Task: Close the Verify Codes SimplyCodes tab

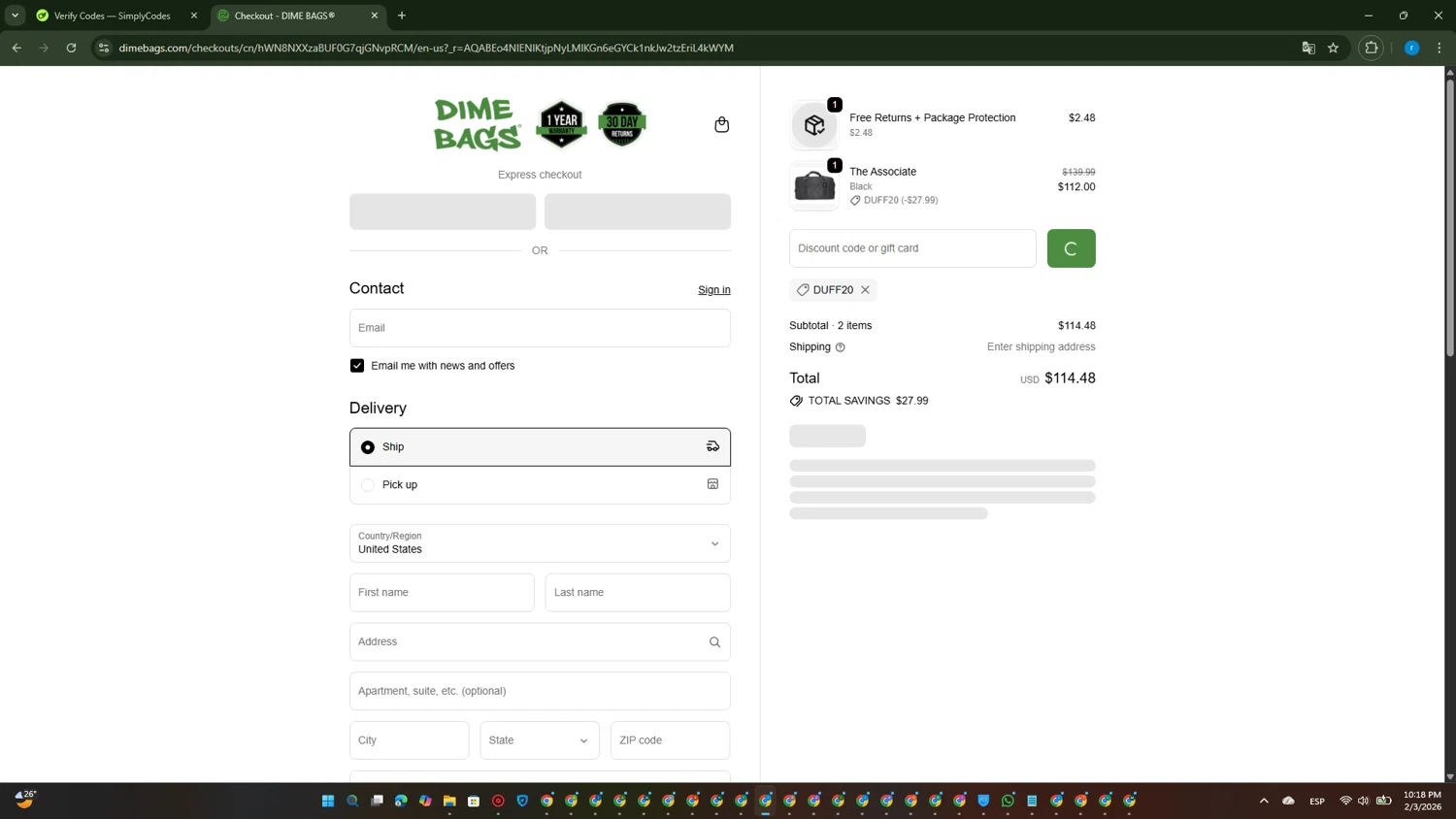Action: [x=194, y=16]
